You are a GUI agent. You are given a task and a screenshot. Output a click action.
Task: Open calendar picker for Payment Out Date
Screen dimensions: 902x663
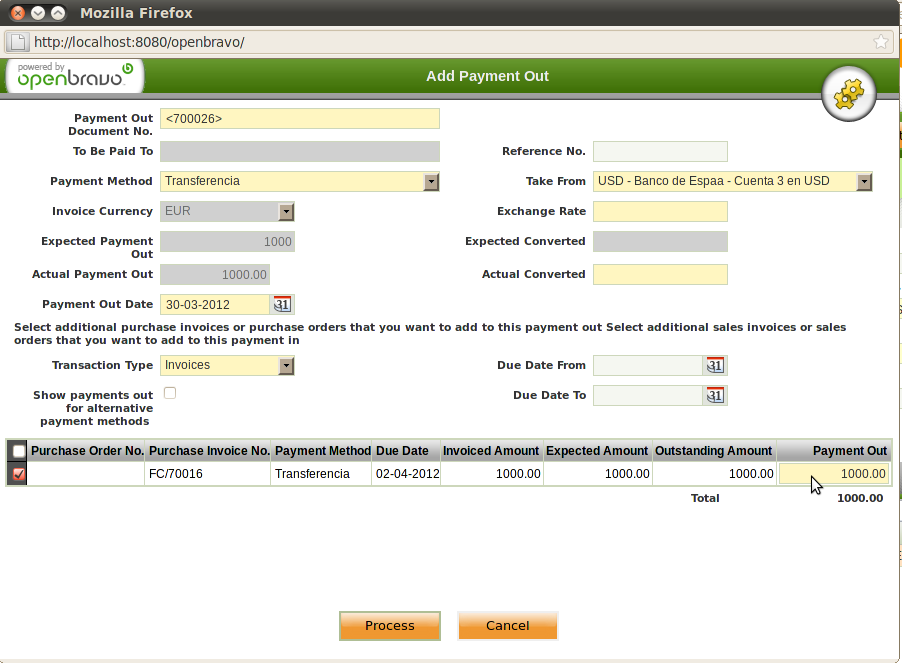click(x=283, y=305)
